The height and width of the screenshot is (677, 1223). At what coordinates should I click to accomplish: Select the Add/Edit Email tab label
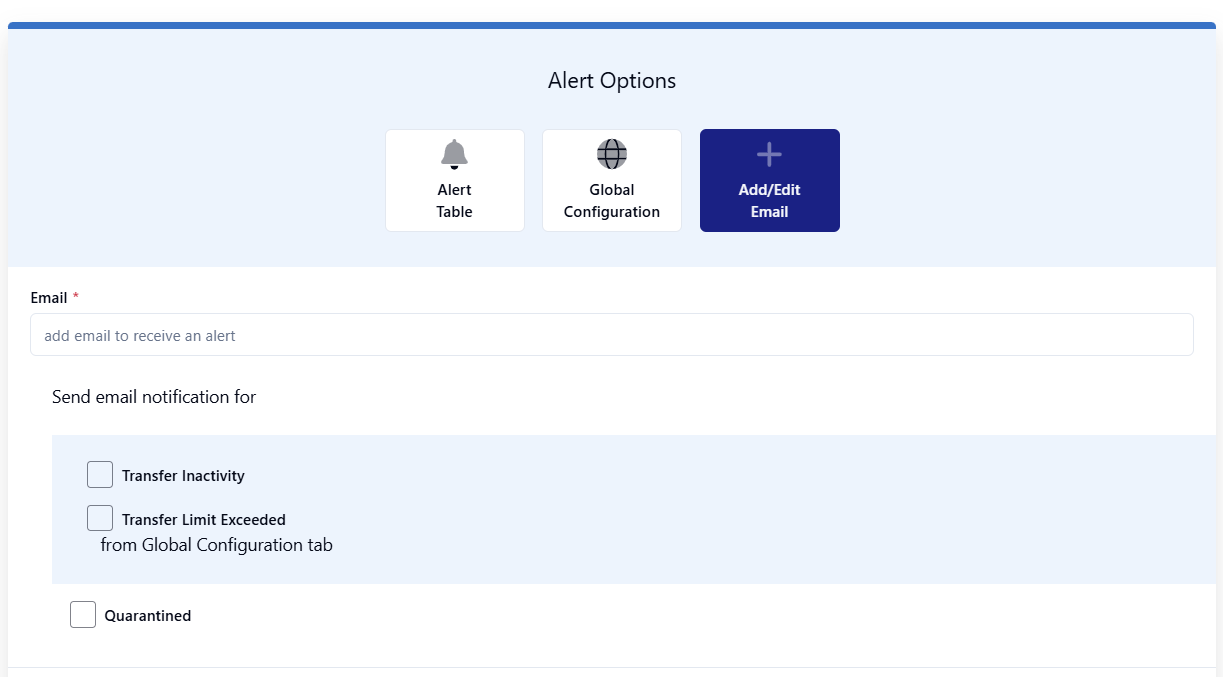(769, 201)
